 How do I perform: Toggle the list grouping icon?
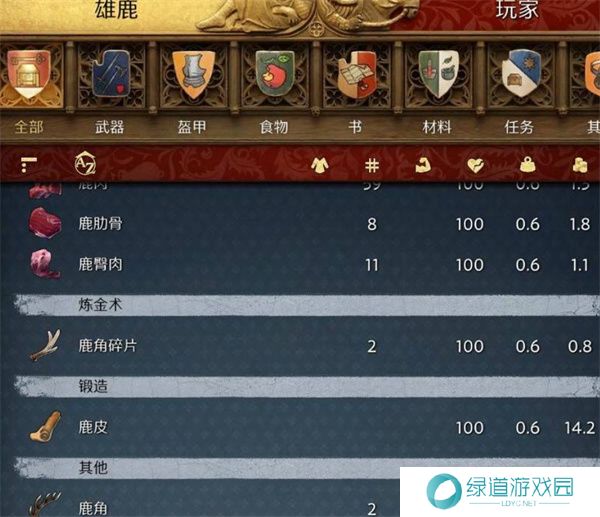point(29,165)
